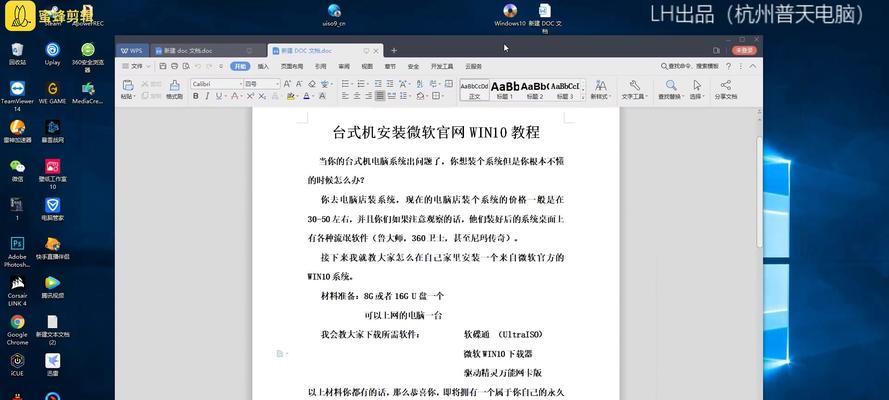Toggle Italic formatting
The image size is (889, 400).
(x=207, y=96)
